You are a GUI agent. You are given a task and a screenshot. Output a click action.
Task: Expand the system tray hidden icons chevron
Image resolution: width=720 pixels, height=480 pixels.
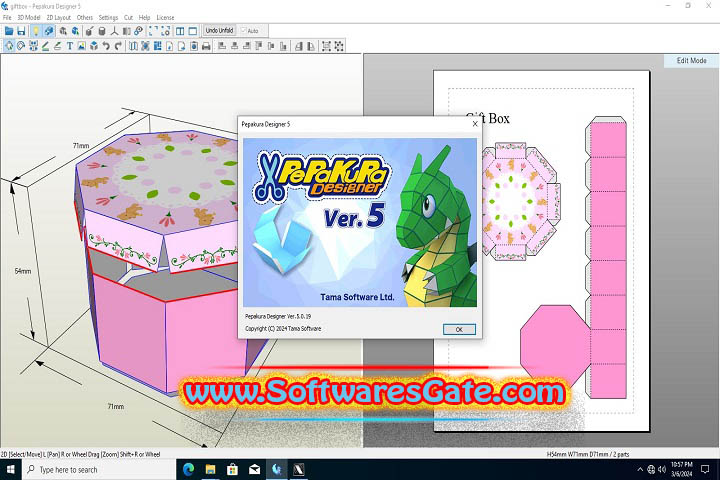640,469
